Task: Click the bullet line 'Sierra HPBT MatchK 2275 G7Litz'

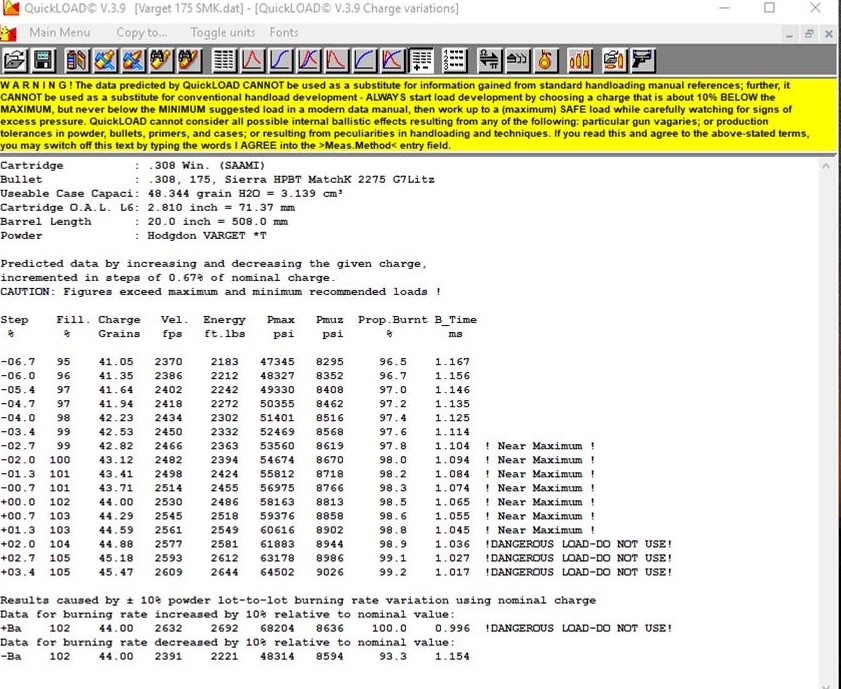Action: pyautogui.click(x=329, y=180)
